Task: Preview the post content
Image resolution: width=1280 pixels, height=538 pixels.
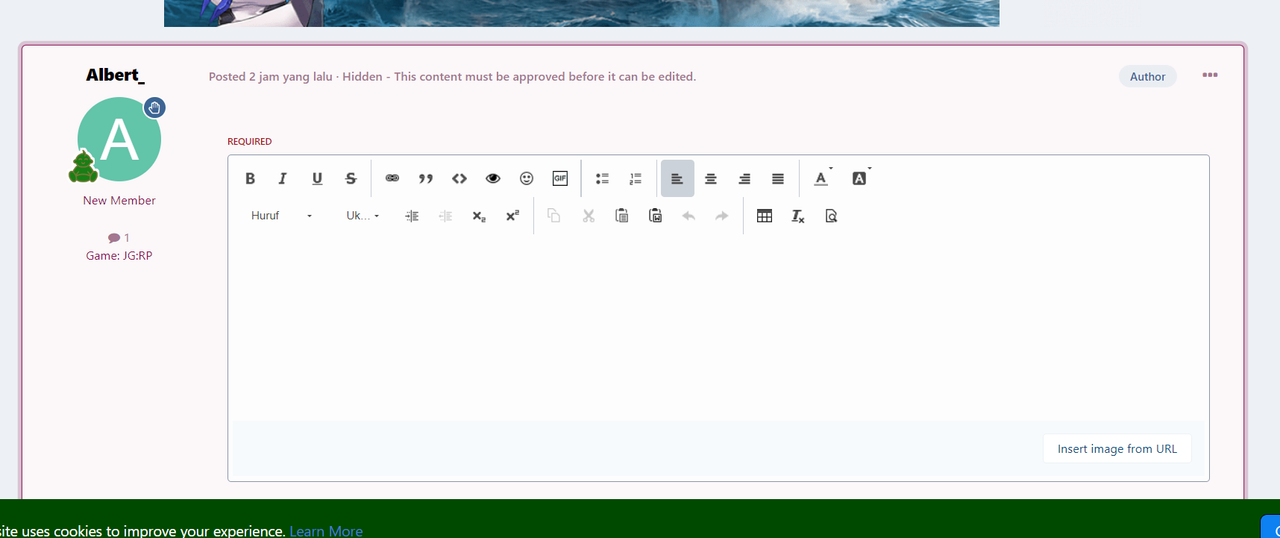Action: tap(831, 216)
